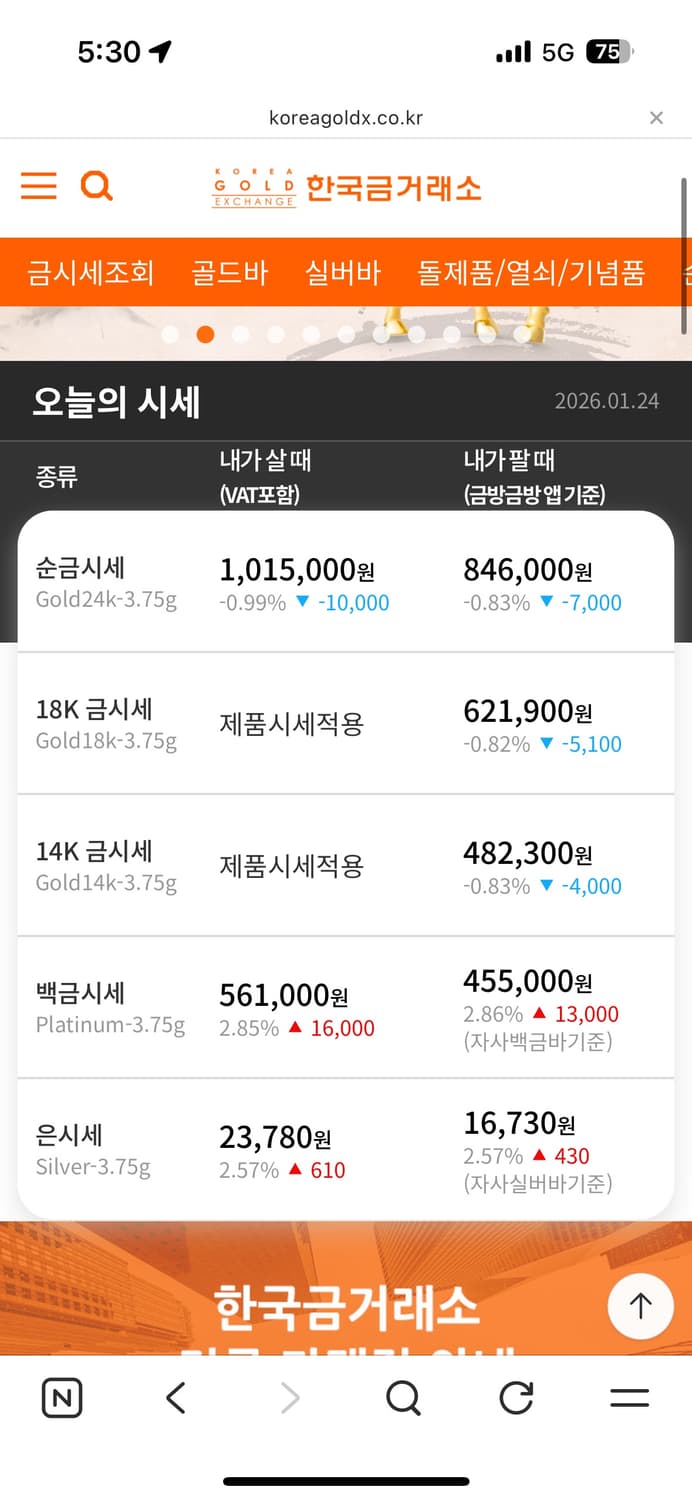Tap the back navigation arrow
Image resolution: width=692 pixels, height=1500 pixels.
175,1398
